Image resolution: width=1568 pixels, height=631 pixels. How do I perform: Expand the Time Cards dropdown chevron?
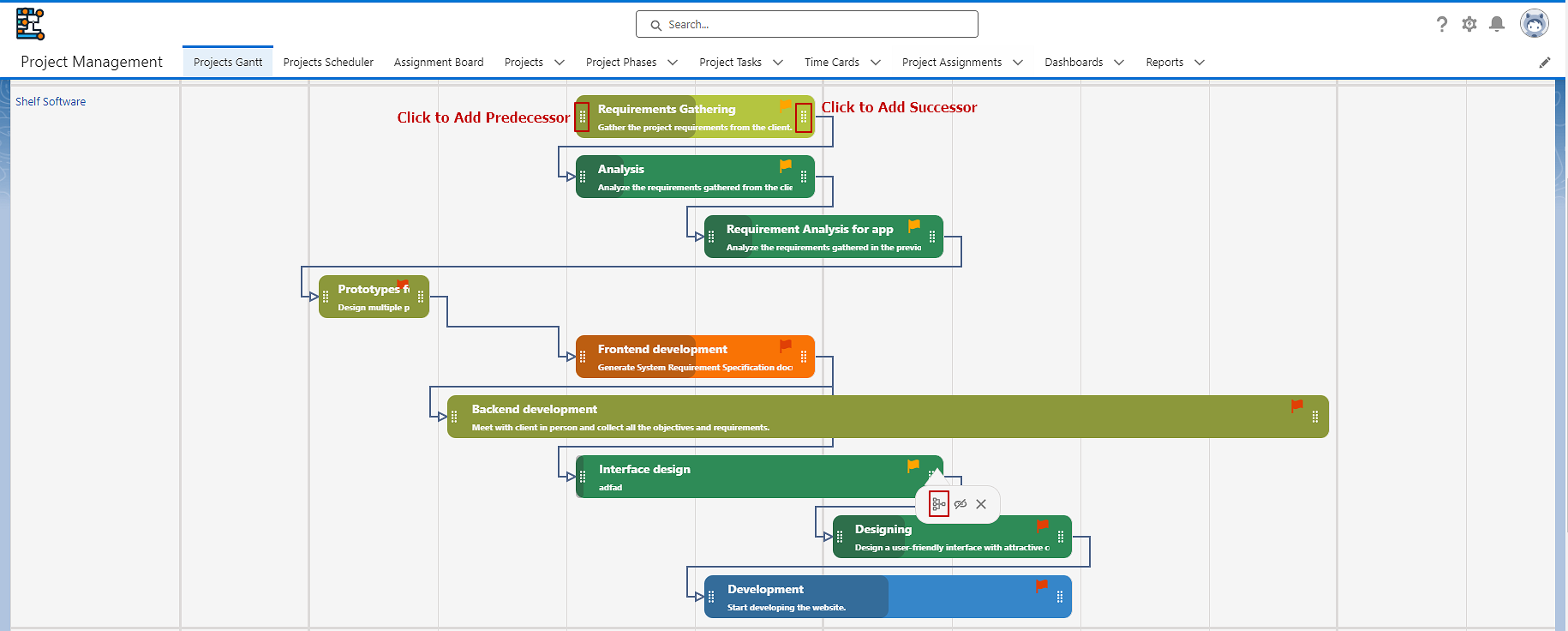pos(876,63)
